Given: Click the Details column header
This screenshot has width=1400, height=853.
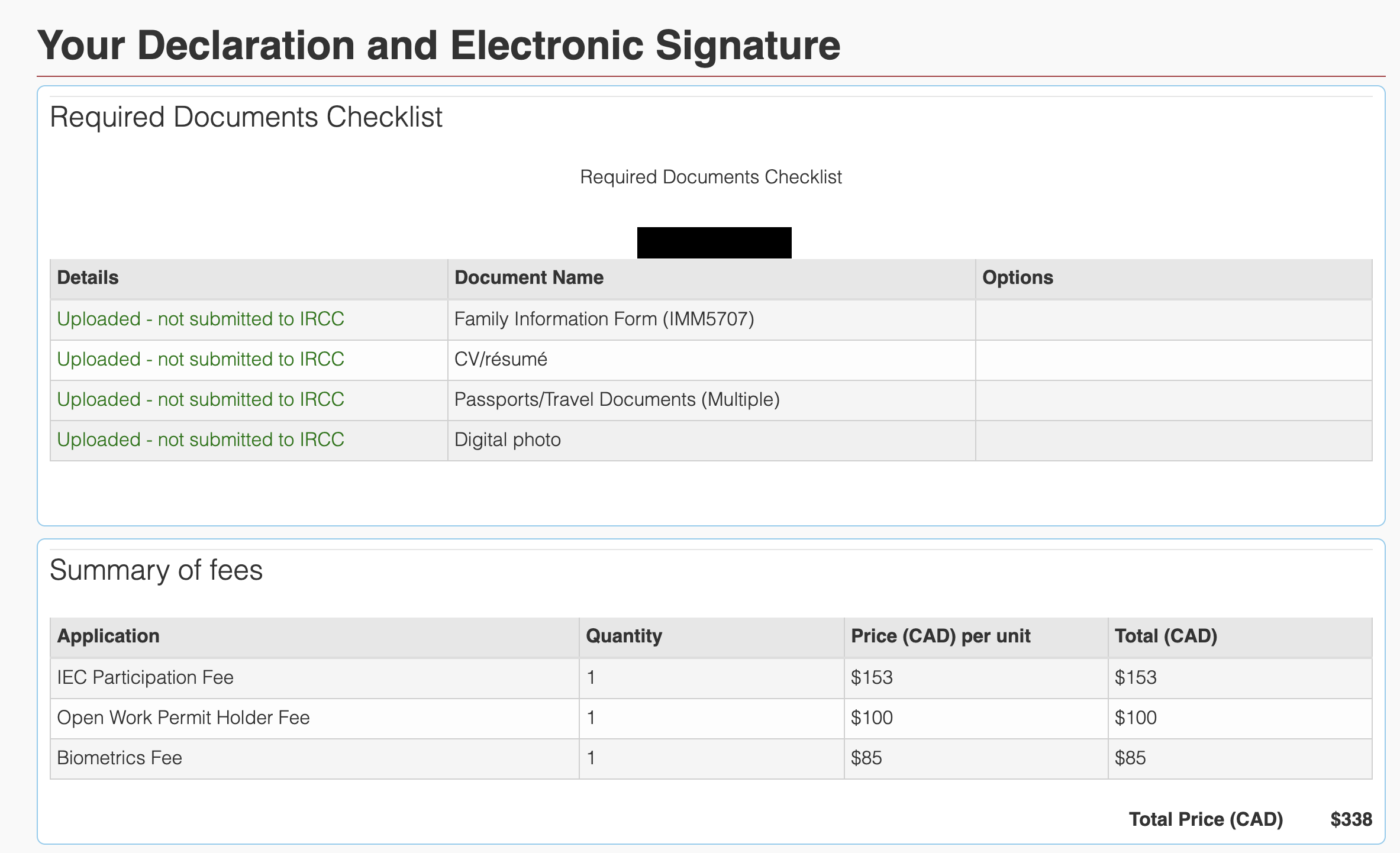Looking at the screenshot, I should [88, 278].
